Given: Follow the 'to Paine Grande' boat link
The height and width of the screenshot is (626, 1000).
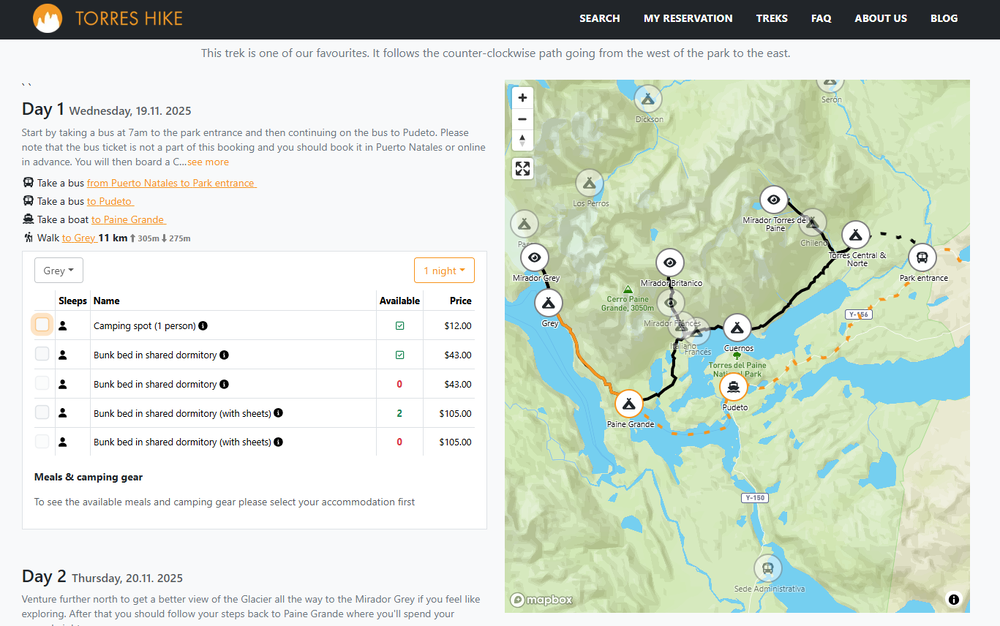Looking at the screenshot, I should click(128, 220).
